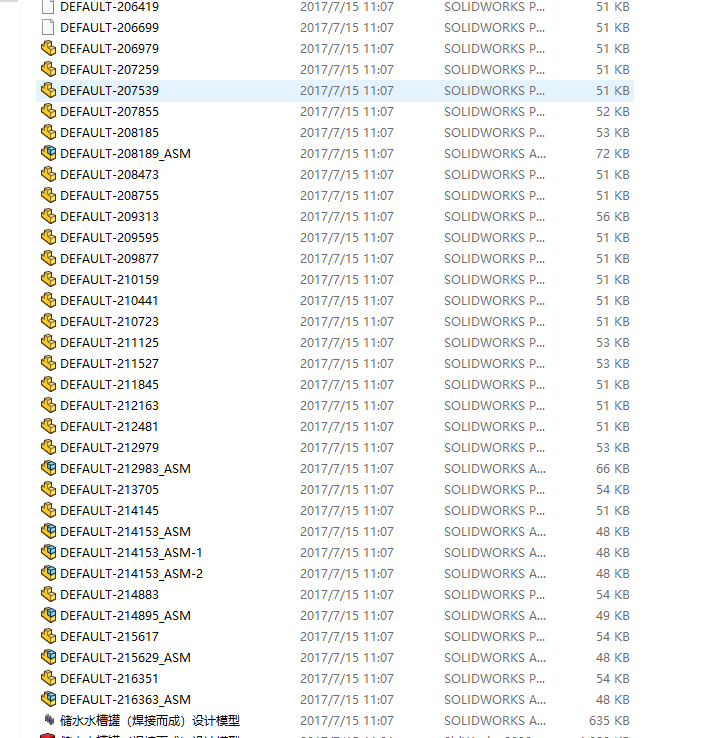Click the 54 KB size of DEFAULT-213705
Viewport: 725px width, 738px height.
tap(612, 489)
